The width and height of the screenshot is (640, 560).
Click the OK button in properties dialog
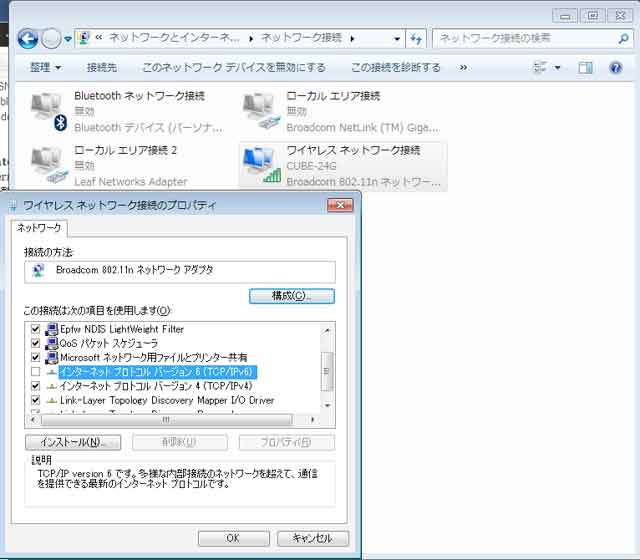[x=233, y=538]
